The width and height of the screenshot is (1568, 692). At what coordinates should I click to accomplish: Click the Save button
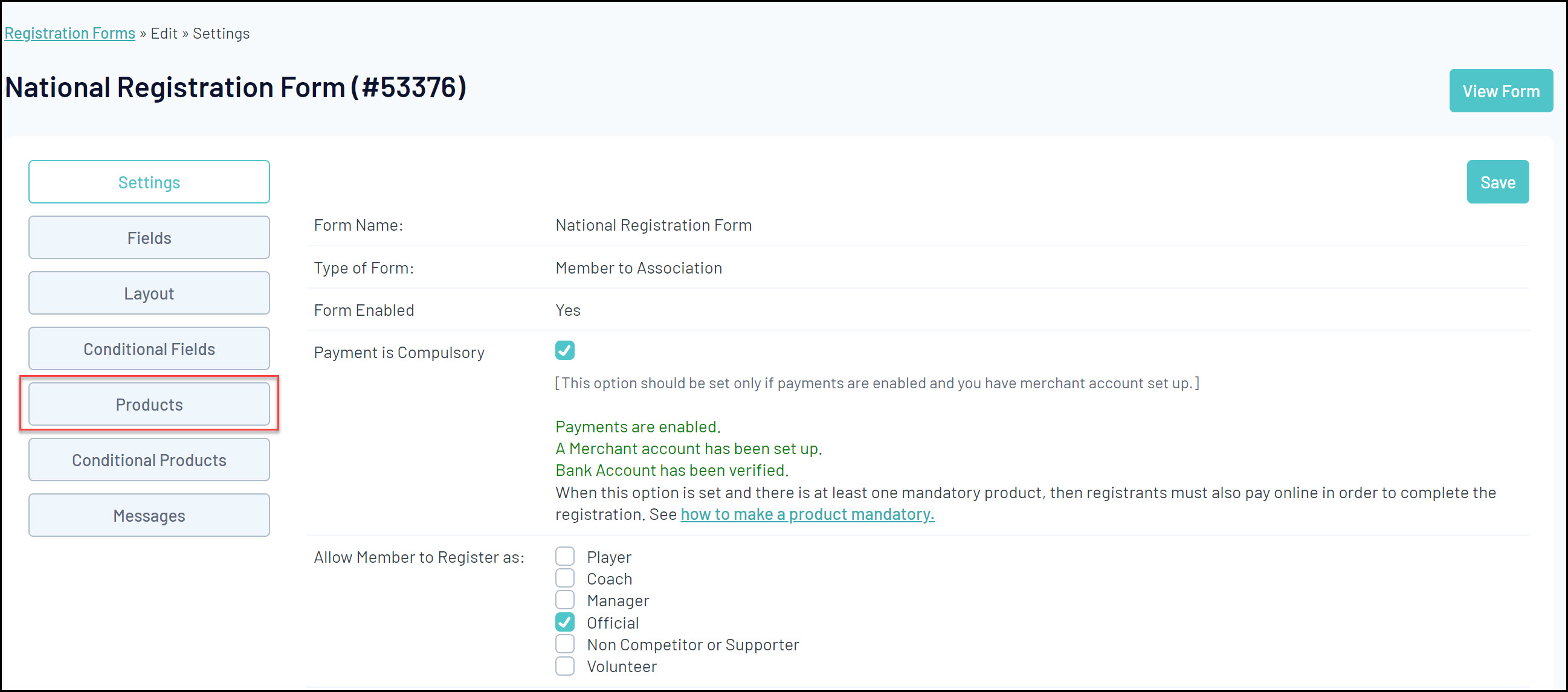click(x=1497, y=182)
